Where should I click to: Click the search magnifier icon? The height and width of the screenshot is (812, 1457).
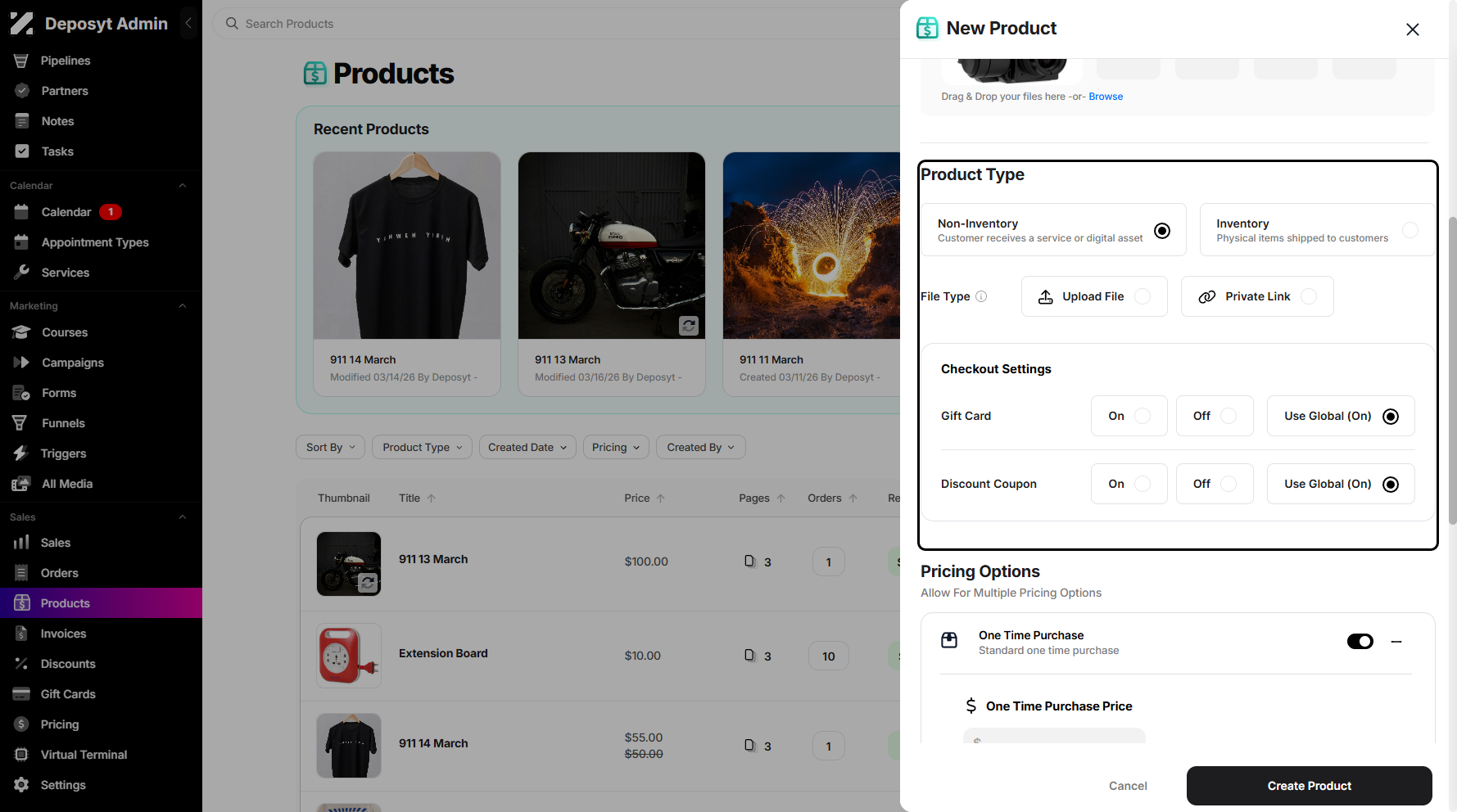pos(233,24)
